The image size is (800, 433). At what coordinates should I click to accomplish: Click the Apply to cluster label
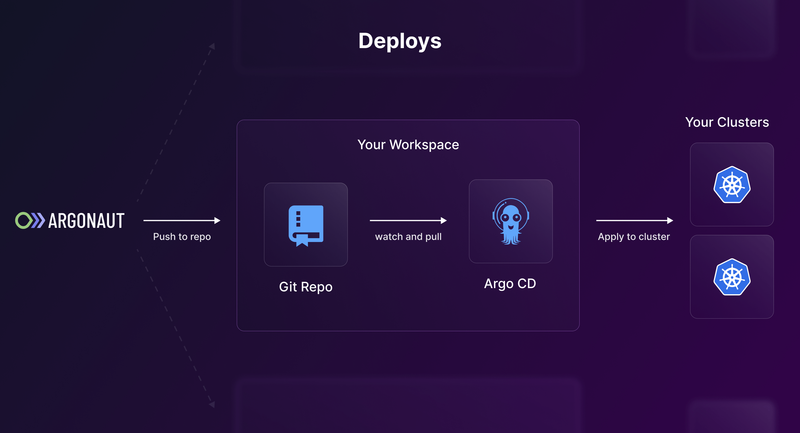pos(633,237)
